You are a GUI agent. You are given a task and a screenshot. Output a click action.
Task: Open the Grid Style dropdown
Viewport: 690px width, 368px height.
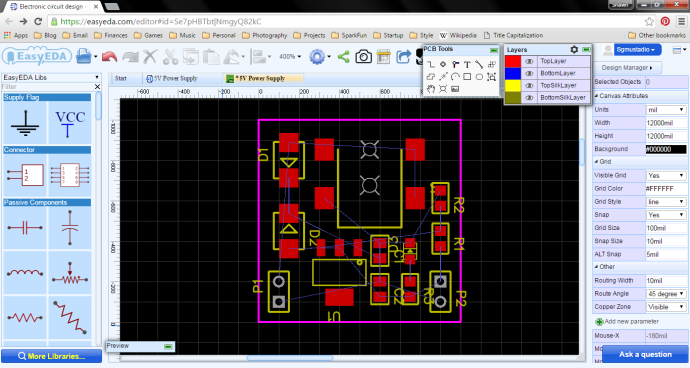pyautogui.click(x=666, y=202)
